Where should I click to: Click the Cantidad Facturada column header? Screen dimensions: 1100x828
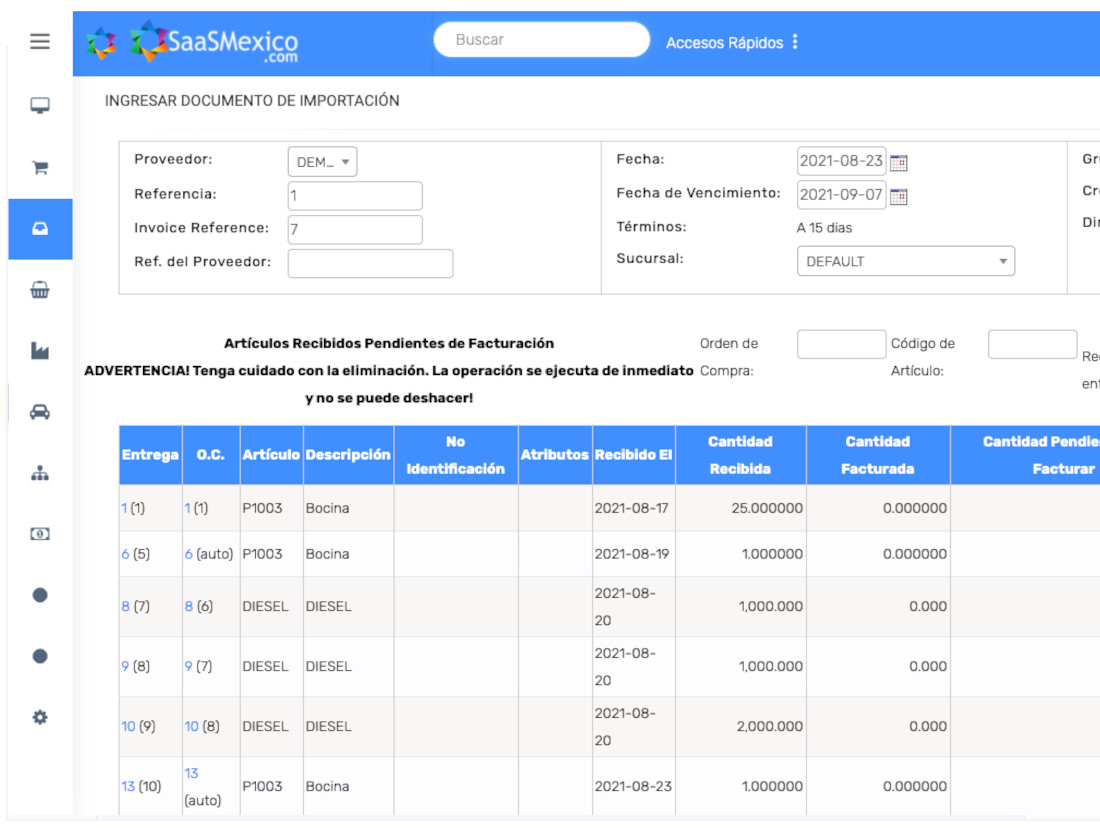pyautogui.click(x=878, y=455)
